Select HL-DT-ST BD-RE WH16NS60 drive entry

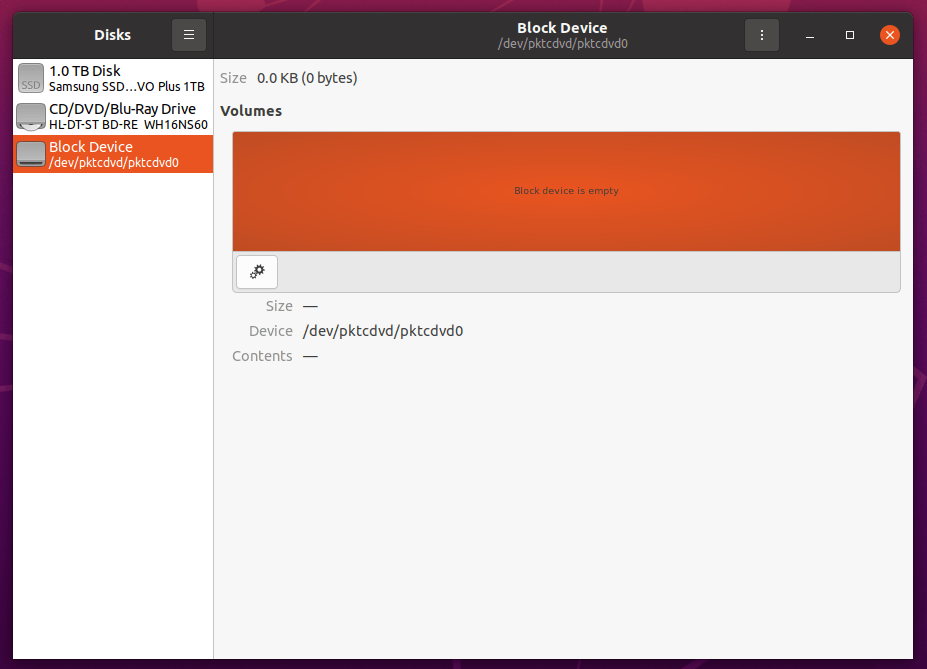(x=113, y=116)
